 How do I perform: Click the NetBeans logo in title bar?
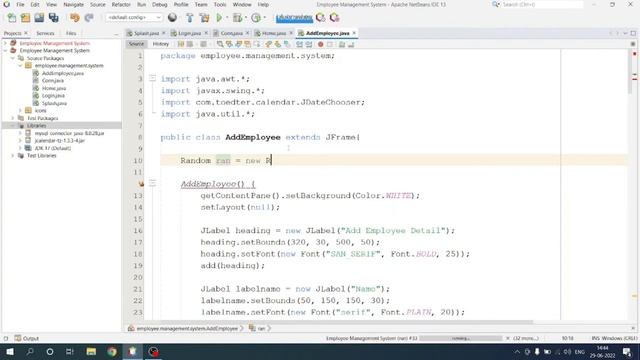tap(6, 4)
